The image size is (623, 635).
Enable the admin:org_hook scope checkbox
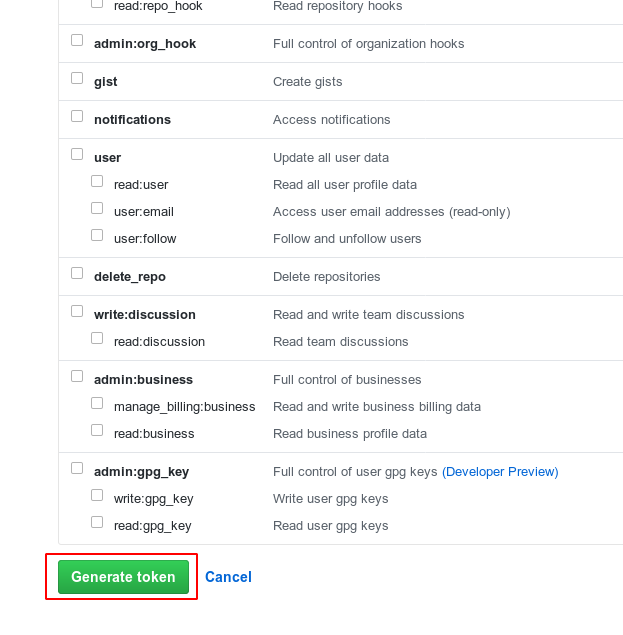[x=77, y=41]
